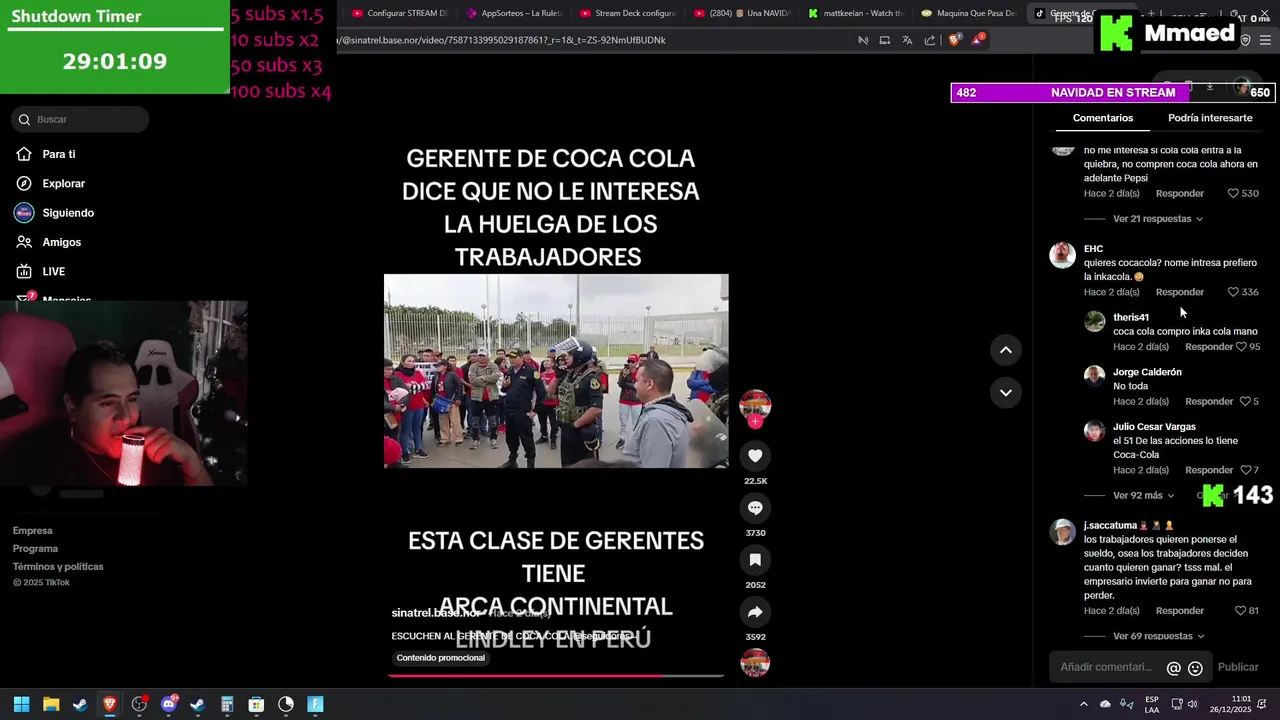This screenshot has height=720, width=1280.
Task: Like theris41's comment with 95 likes
Action: (x=1241, y=347)
